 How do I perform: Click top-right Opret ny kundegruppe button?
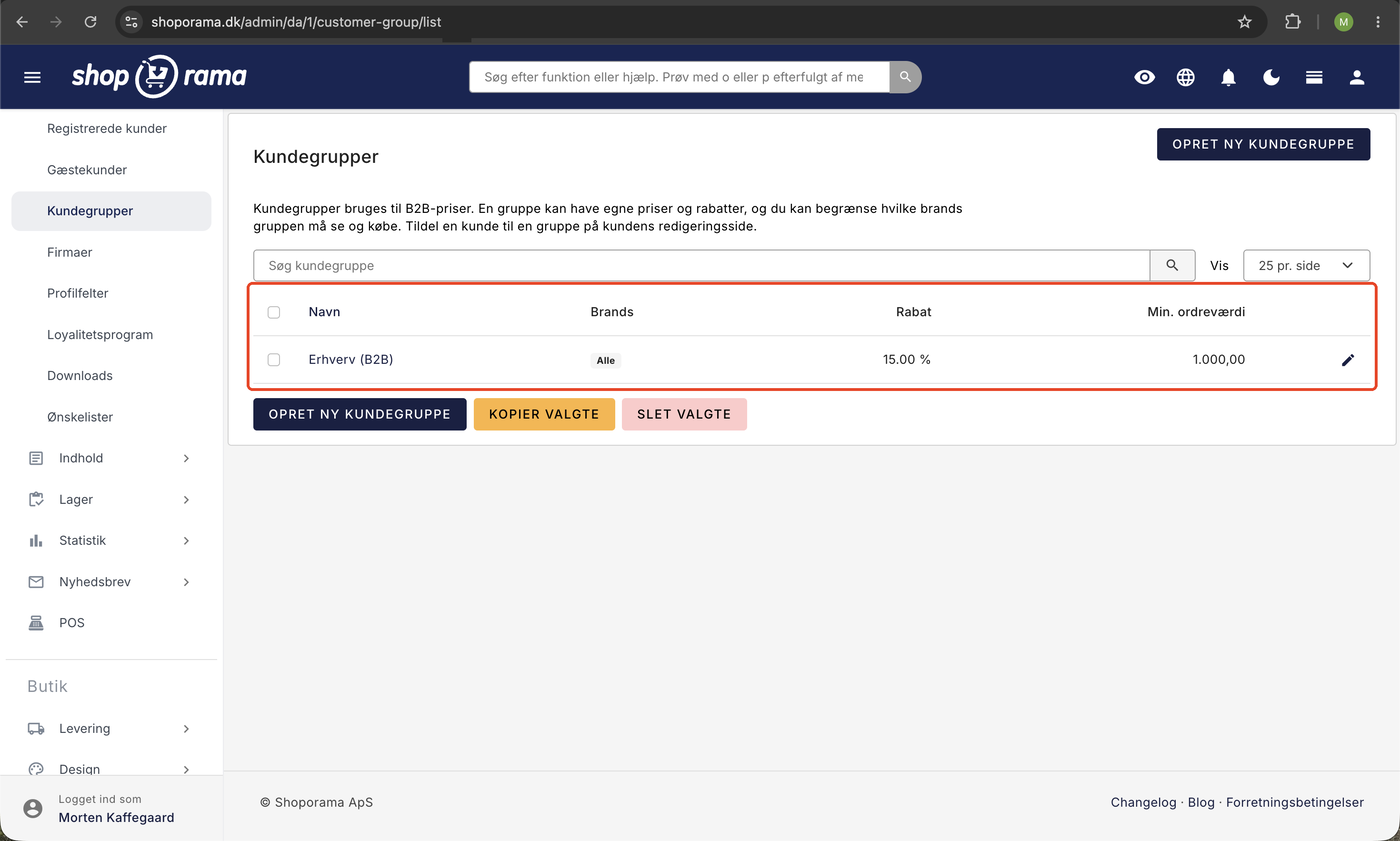[1263, 144]
